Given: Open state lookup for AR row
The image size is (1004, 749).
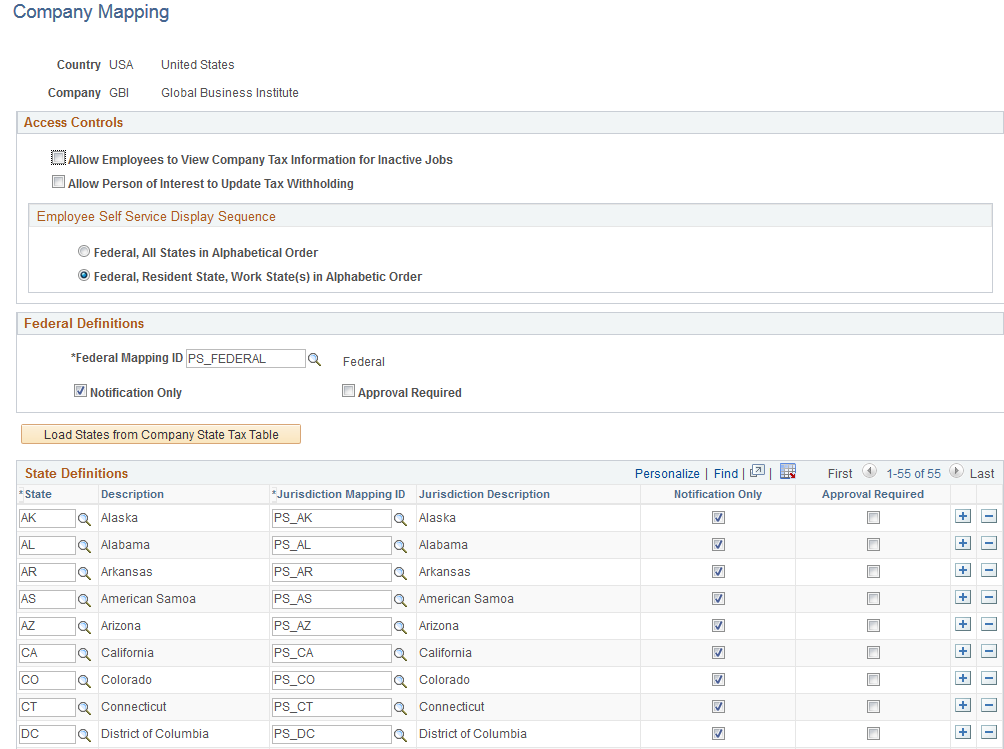Looking at the screenshot, I should coord(84,573).
